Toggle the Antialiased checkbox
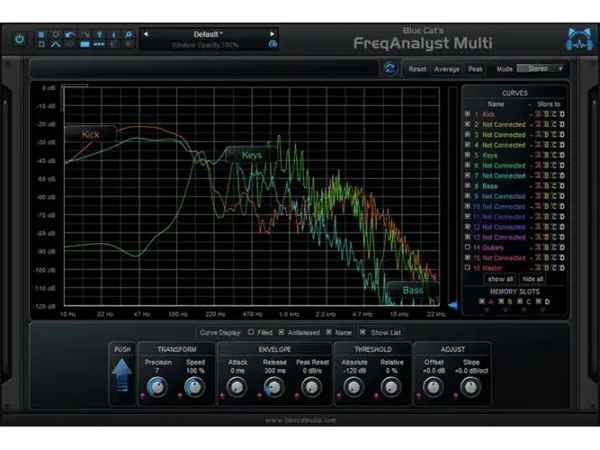Screen dimensions: 600x450 [281, 332]
